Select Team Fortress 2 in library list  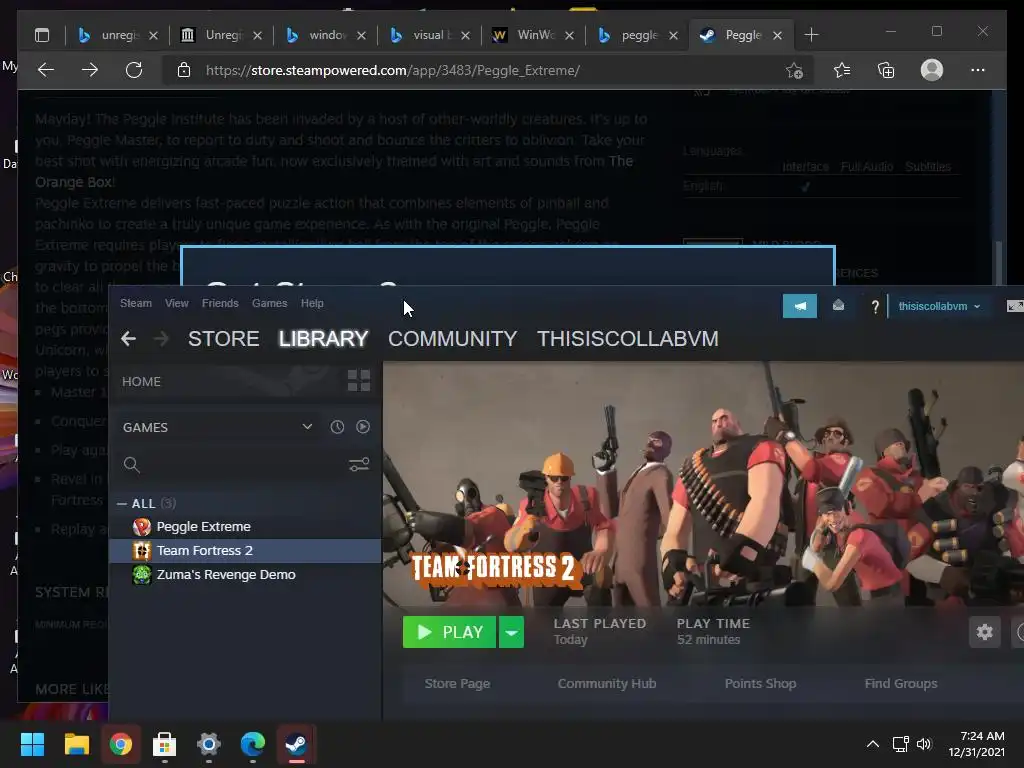tap(245, 551)
